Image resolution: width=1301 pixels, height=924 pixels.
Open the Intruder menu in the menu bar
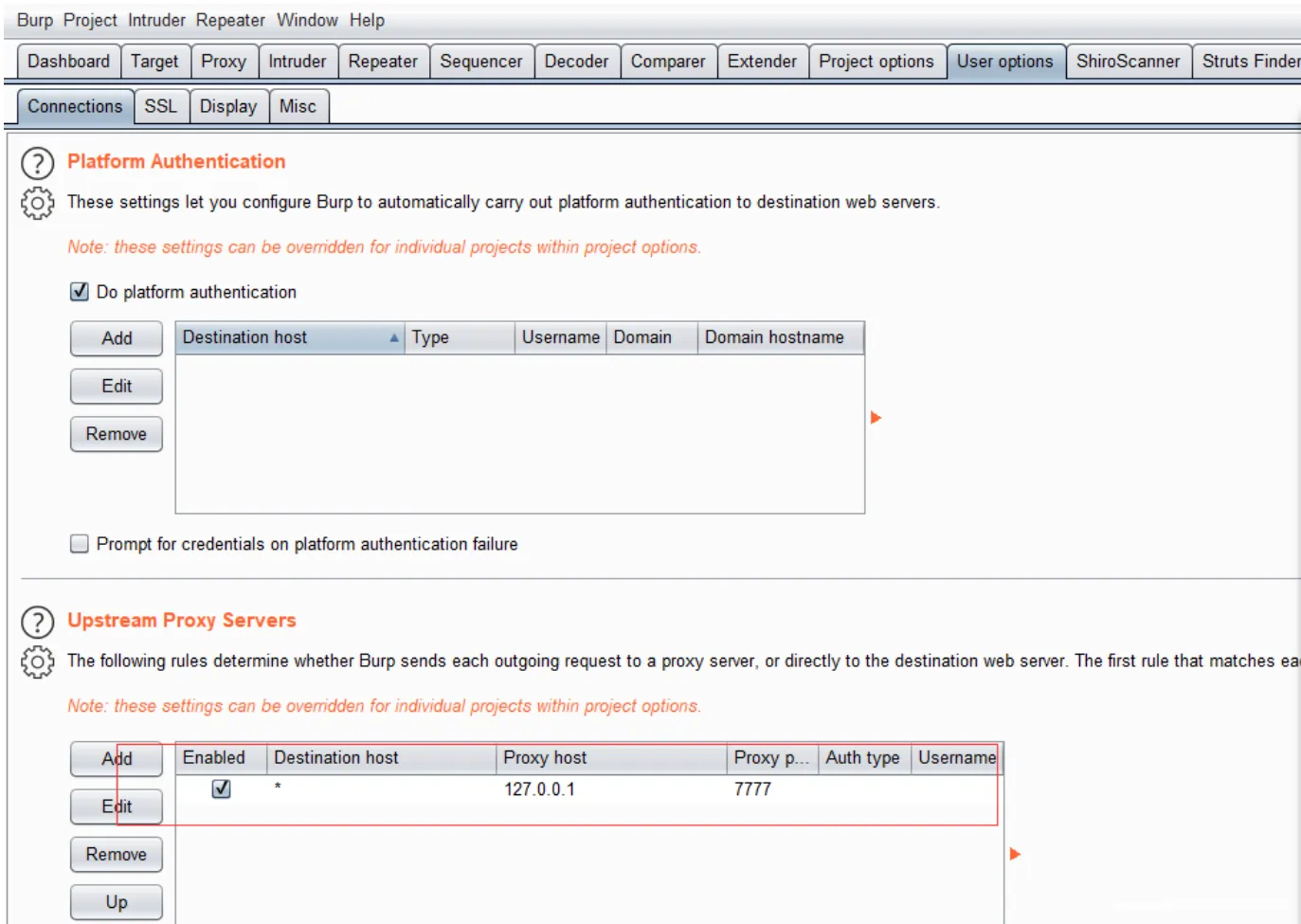[x=156, y=20]
